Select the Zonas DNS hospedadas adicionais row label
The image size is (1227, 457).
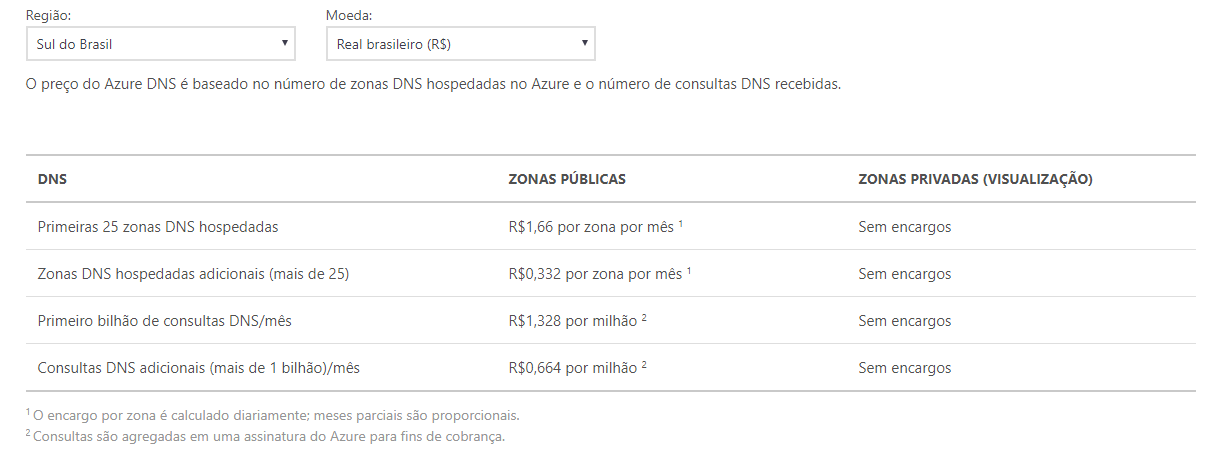[x=193, y=274]
